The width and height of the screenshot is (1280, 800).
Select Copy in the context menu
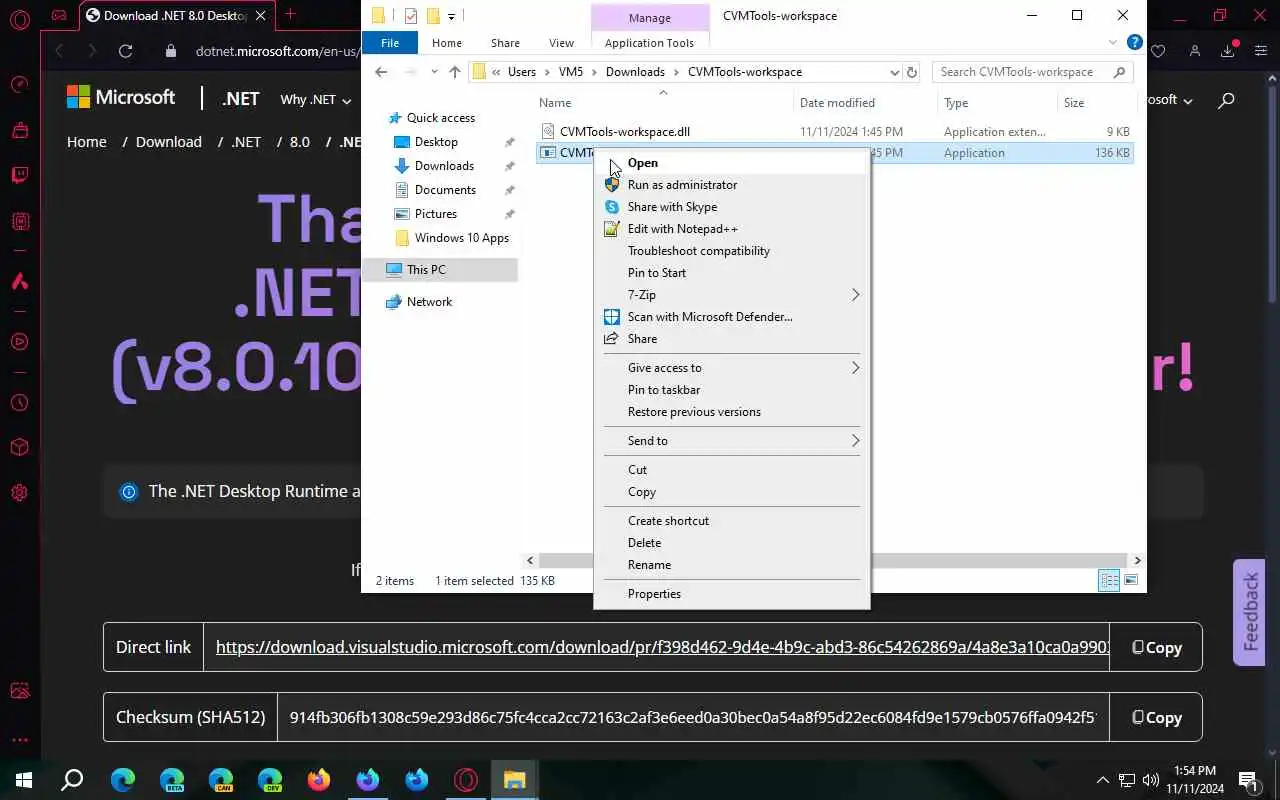732,492
